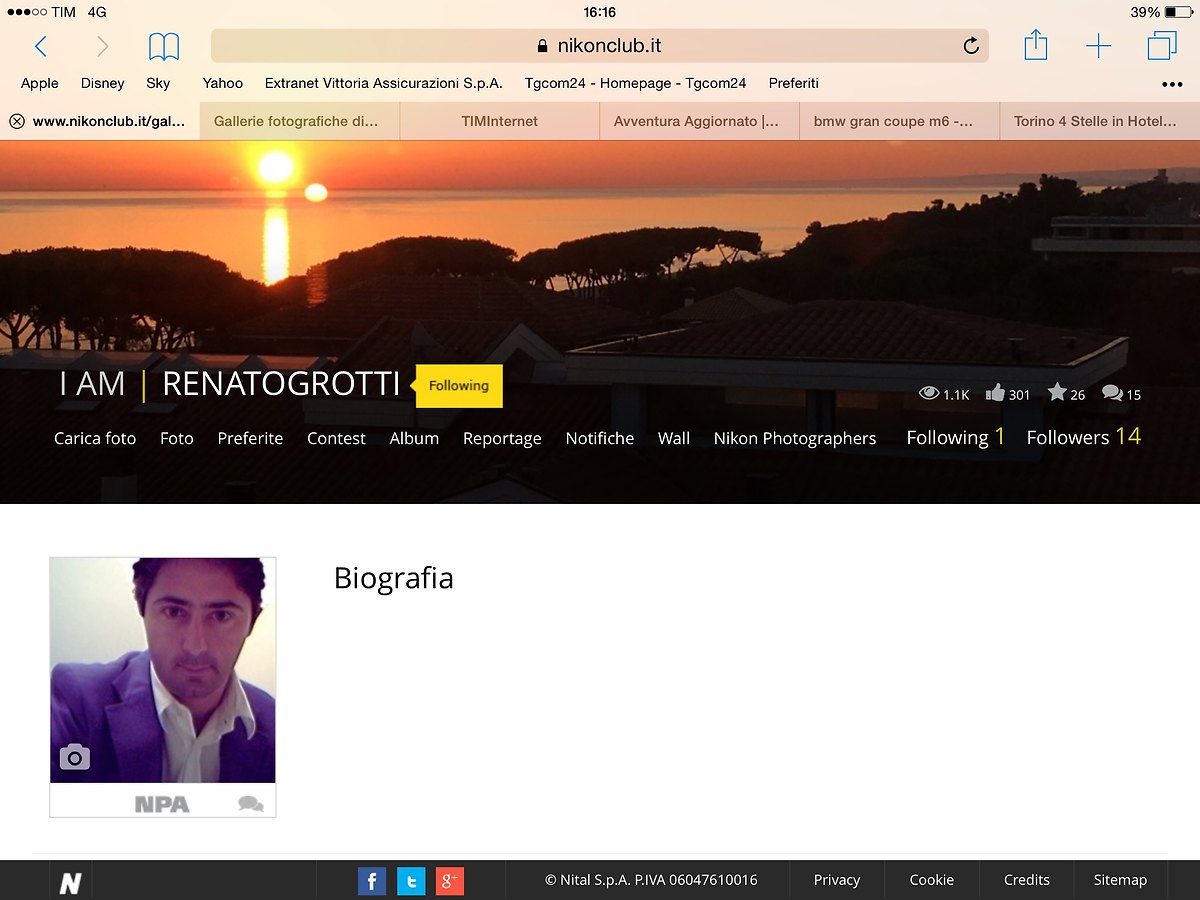This screenshot has height=900, width=1200.
Task: Open the Google Plus icon in footer
Action: (x=450, y=881)
